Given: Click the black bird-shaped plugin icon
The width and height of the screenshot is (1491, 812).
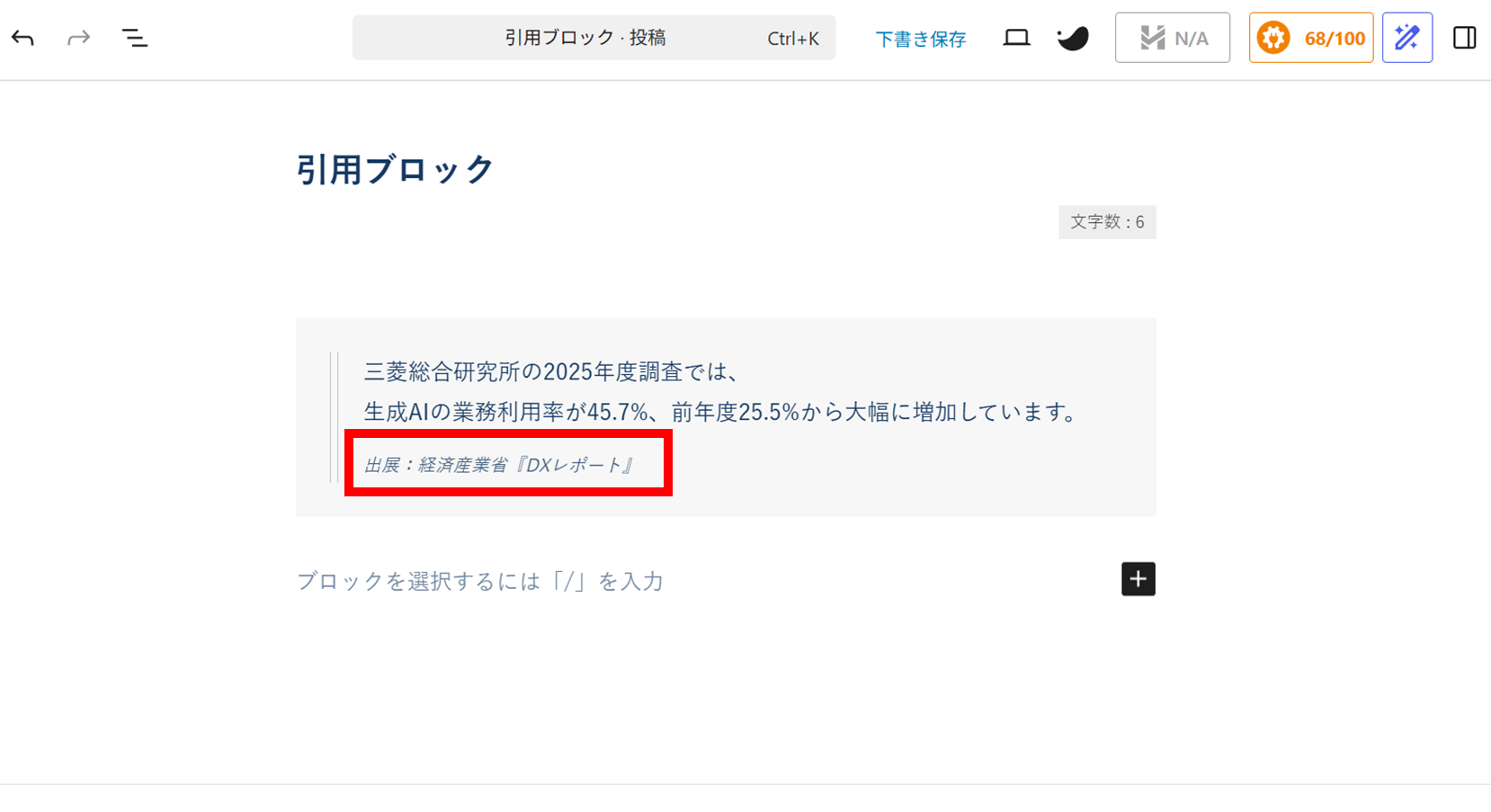Looking at the screenshot, I should 1073,38.
